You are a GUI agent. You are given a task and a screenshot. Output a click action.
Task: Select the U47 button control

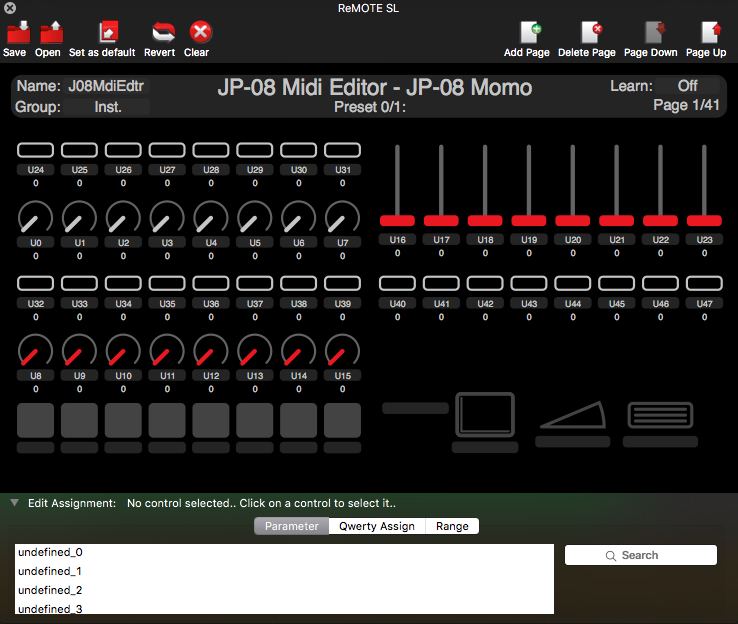(705, 283)
